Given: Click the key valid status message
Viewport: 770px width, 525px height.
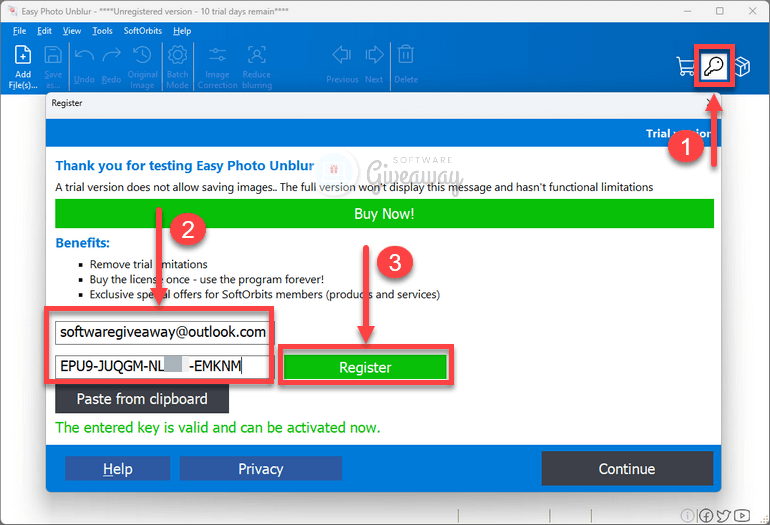Looking at the screenshot, I should pos(218,427).
